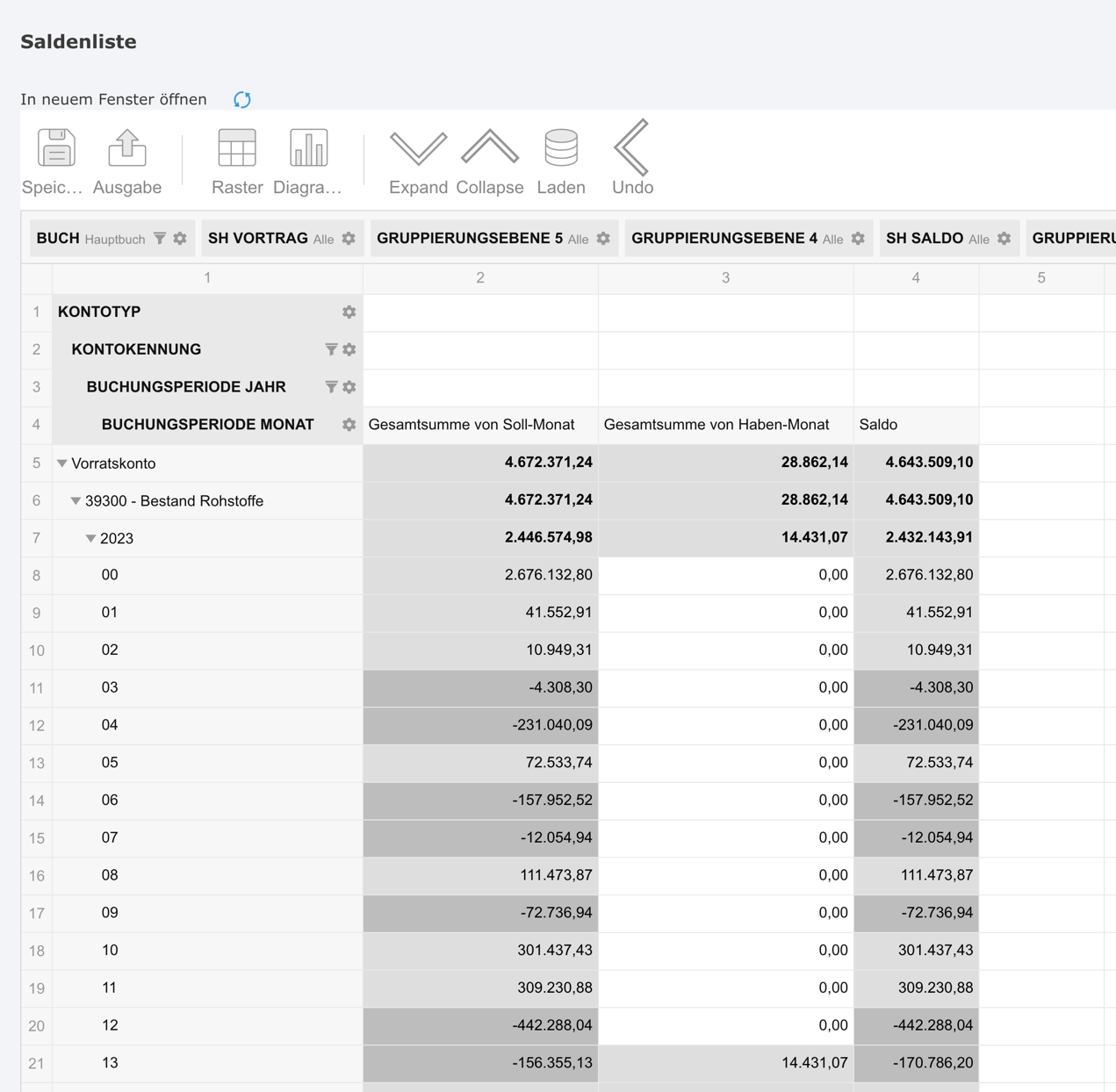Collapse the Vorratskonto group
1116x1092 pixels.
[x=61, y=463]
